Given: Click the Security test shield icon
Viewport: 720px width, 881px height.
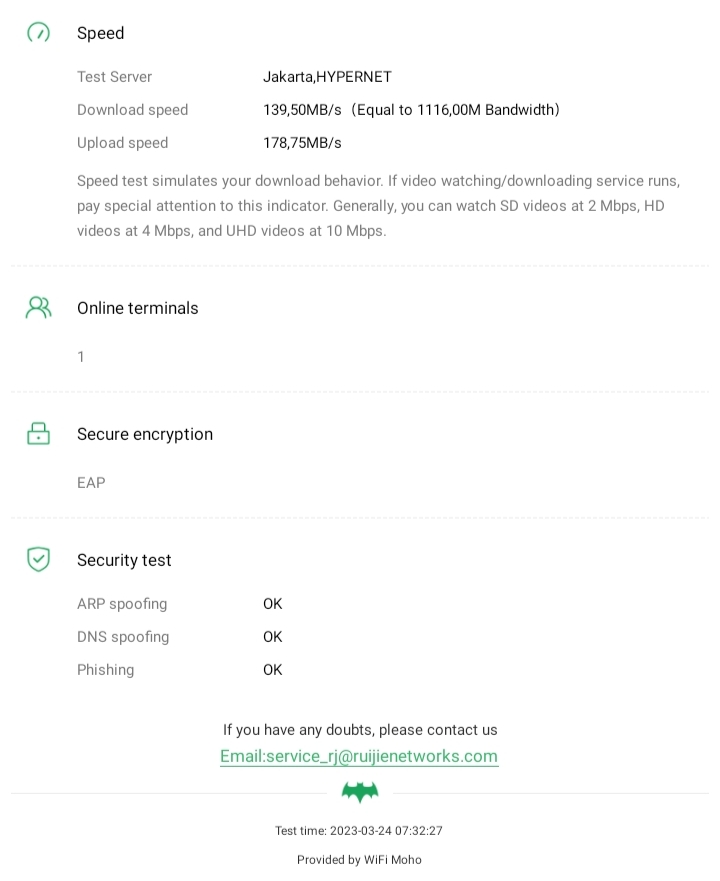Looking at the screenshot, I should (38, 559).
